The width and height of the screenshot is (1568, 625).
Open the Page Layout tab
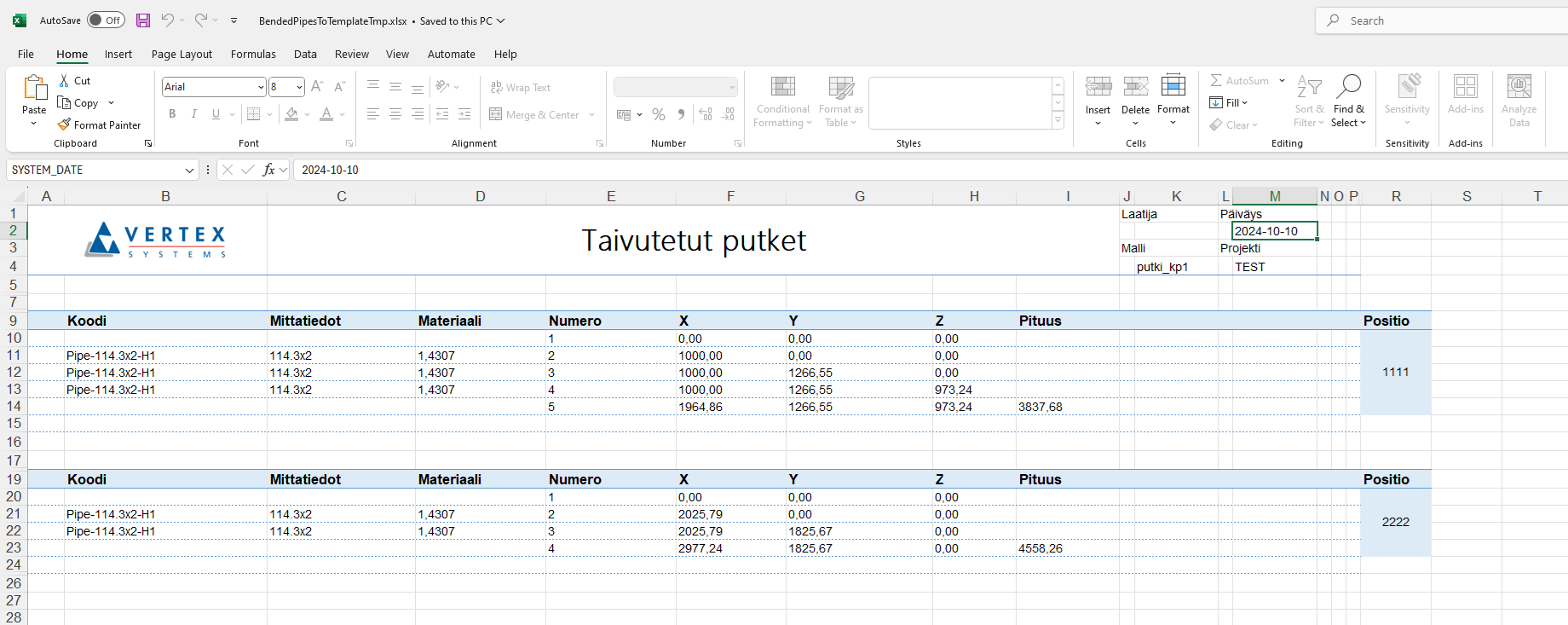coord(182,54)
